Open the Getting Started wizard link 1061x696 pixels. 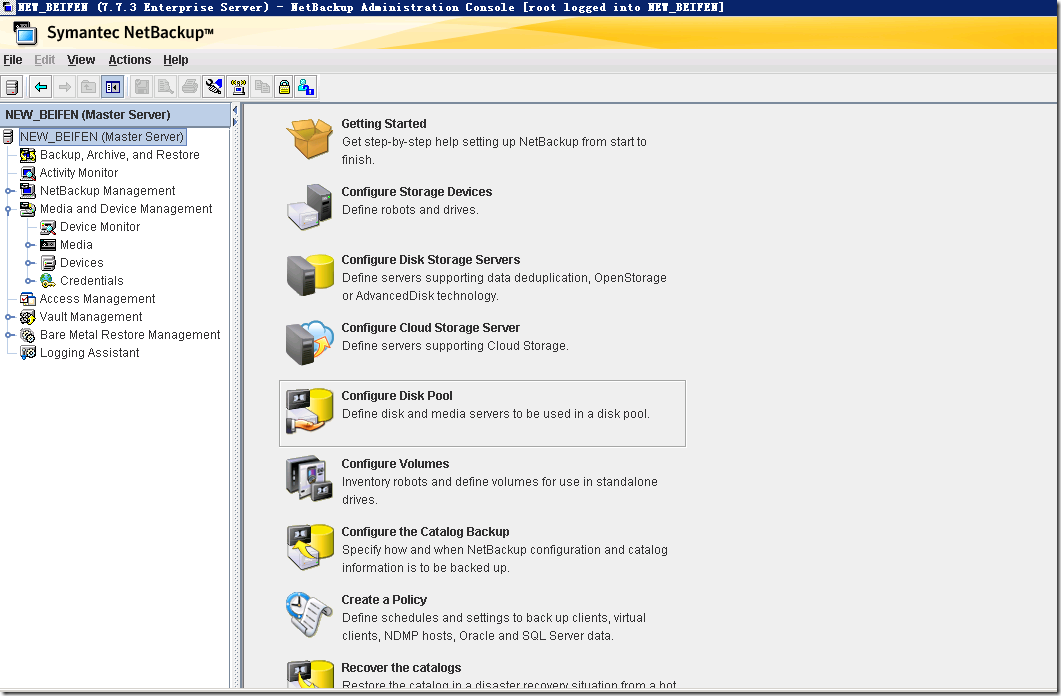pyautogui.click(x=384, y=124)
